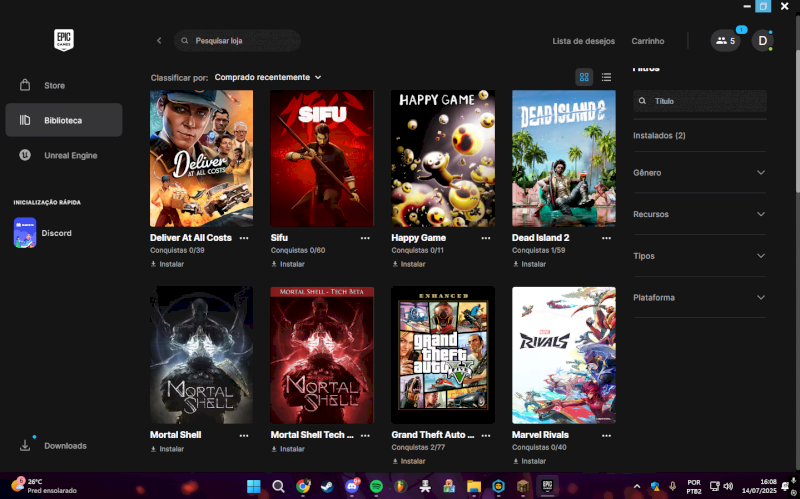Toggle the Instalados (2) filter
800x499 pixels.
[x=659, y=135]
